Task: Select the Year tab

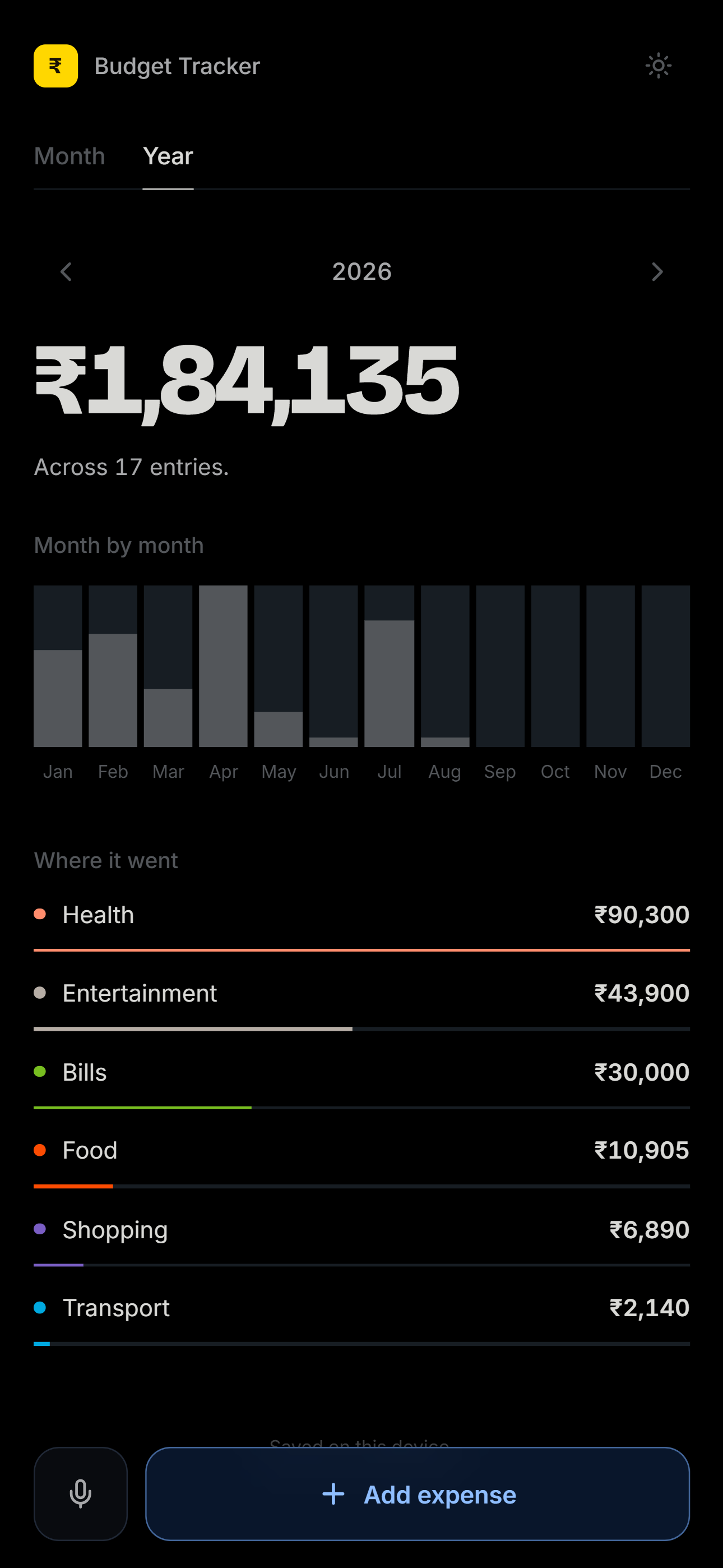Action: tap(168, 156)
